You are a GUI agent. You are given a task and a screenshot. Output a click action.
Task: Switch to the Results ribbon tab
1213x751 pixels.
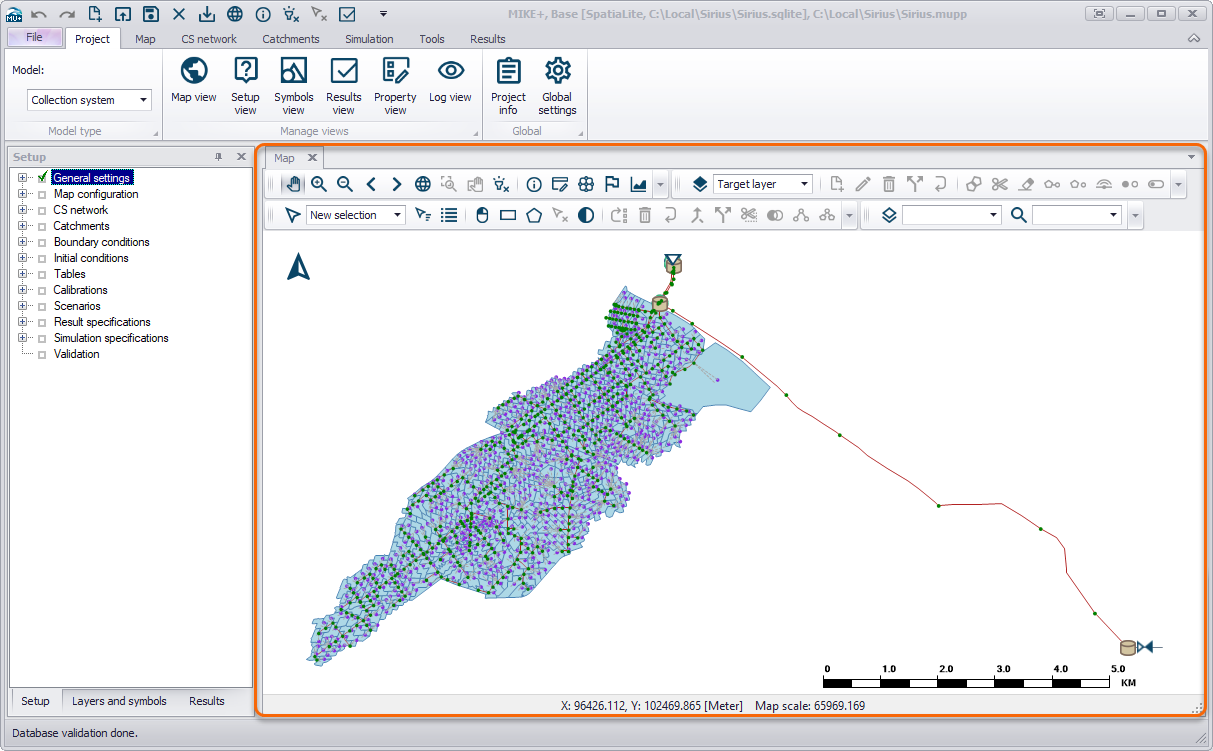point(488,39)
